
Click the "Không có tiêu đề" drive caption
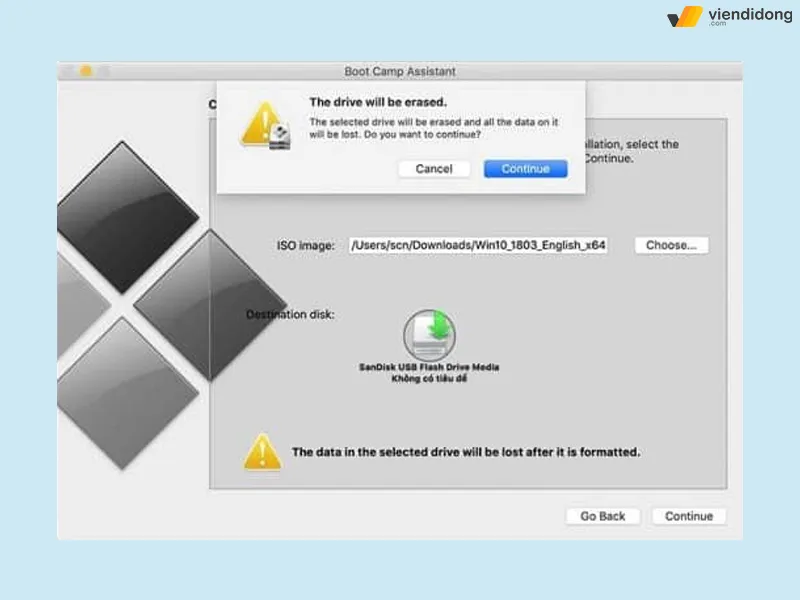429,380
